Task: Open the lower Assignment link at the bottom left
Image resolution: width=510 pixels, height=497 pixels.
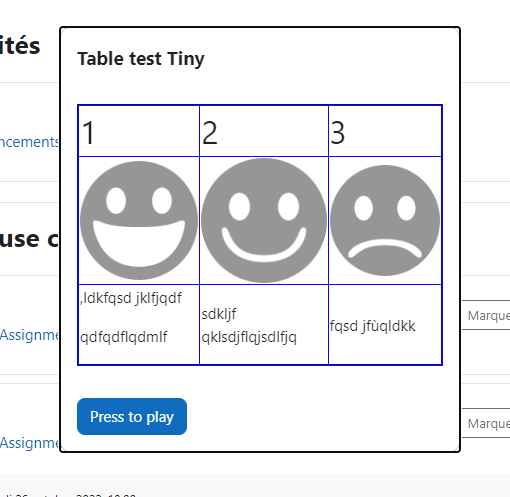Action: pos(29,443)
